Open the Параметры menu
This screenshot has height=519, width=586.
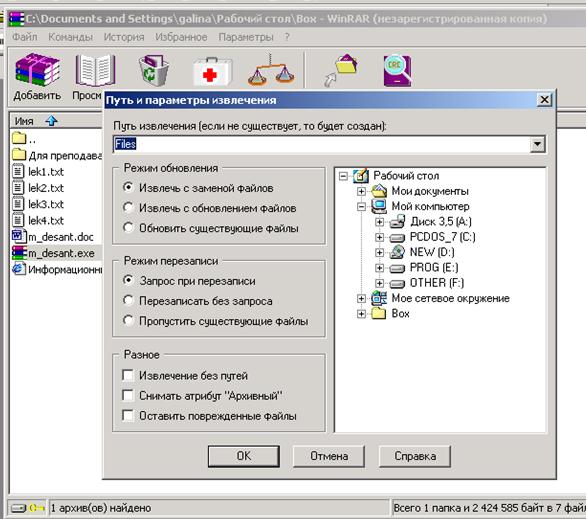point(246,37)
